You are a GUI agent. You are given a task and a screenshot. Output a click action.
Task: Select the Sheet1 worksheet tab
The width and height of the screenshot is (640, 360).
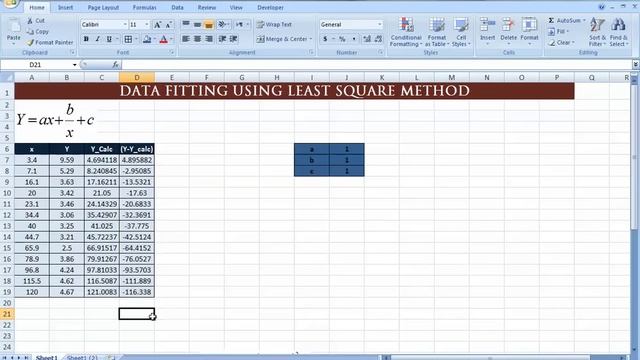[47, 357]
